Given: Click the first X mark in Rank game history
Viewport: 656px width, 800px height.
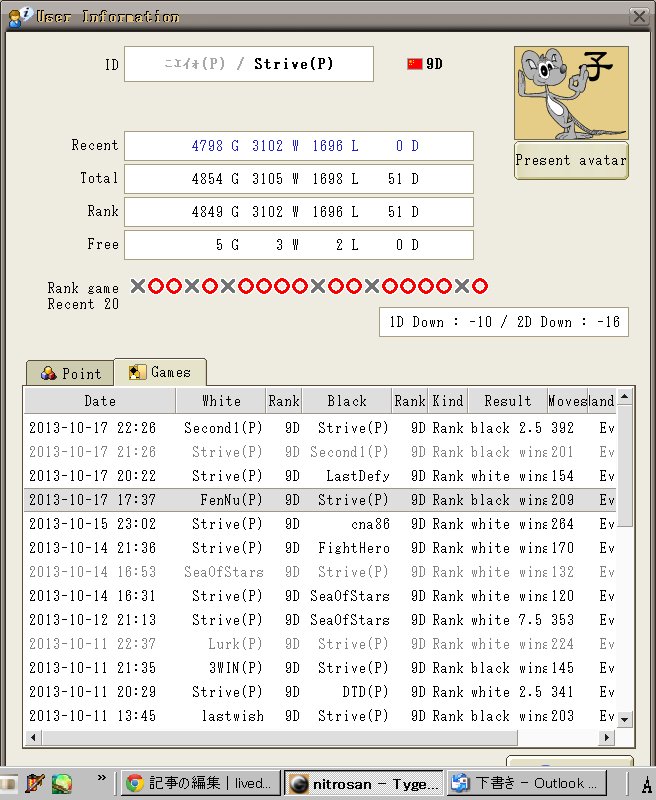Looking at the screenshot, I should tap(138, 286).
